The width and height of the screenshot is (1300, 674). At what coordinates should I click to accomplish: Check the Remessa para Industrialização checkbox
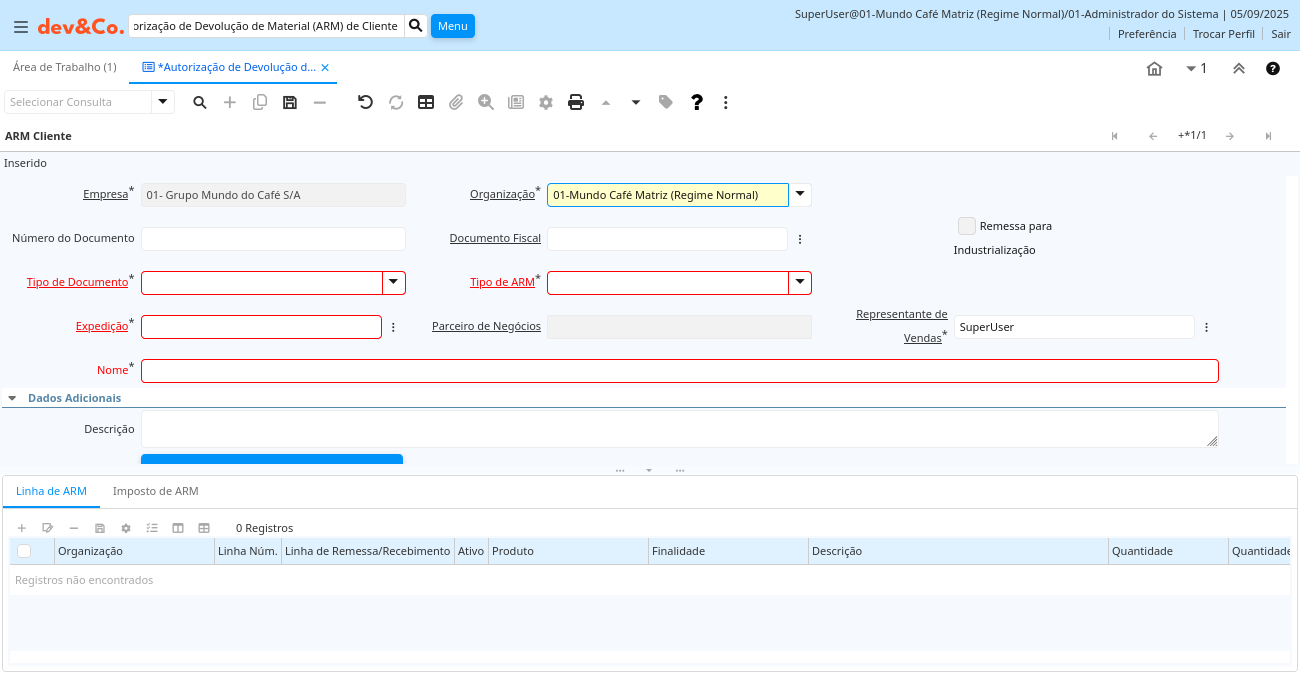(x=966, y=226)
